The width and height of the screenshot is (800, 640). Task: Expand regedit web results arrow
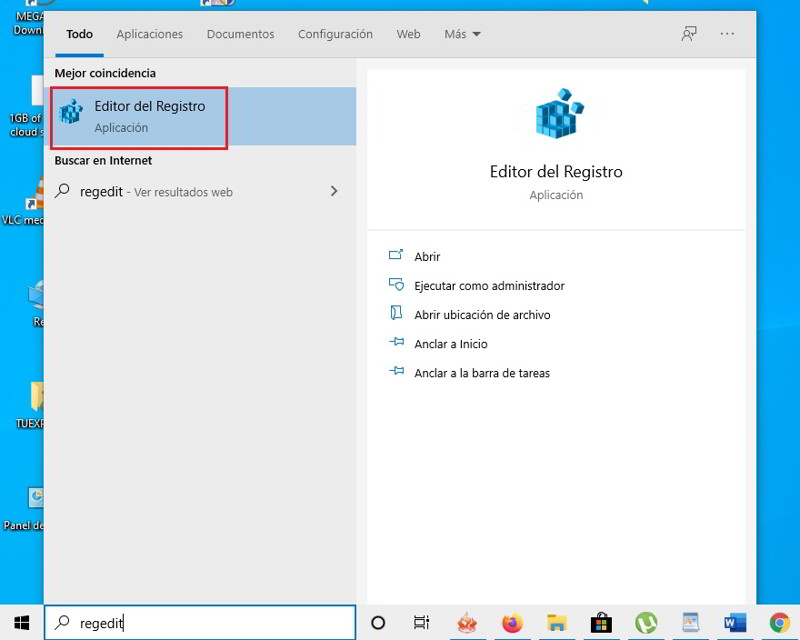[x=334, y=191]
